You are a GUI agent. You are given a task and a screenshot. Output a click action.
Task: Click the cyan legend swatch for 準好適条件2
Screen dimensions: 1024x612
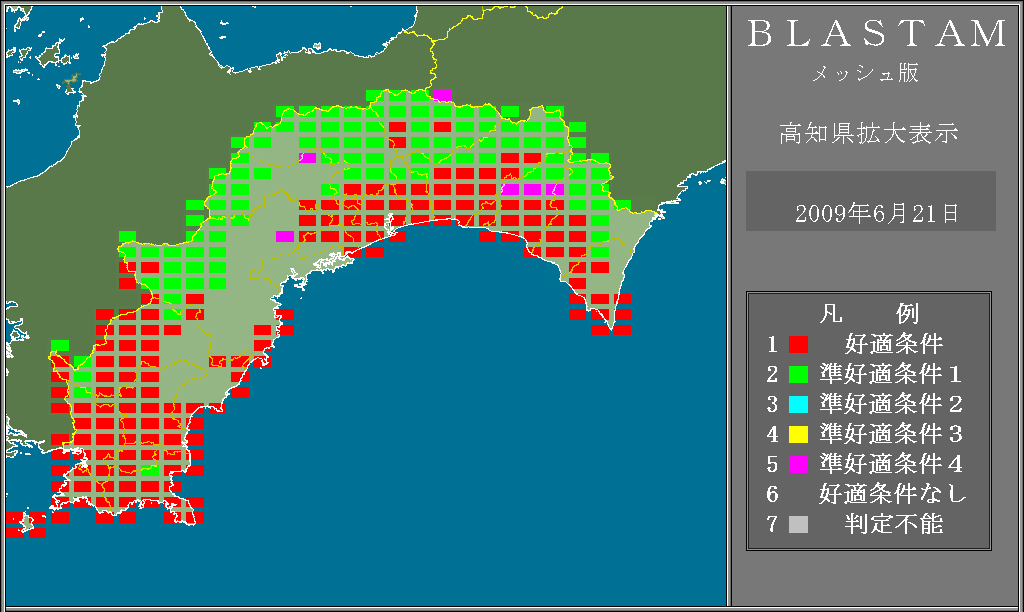[x=798, y=404]
